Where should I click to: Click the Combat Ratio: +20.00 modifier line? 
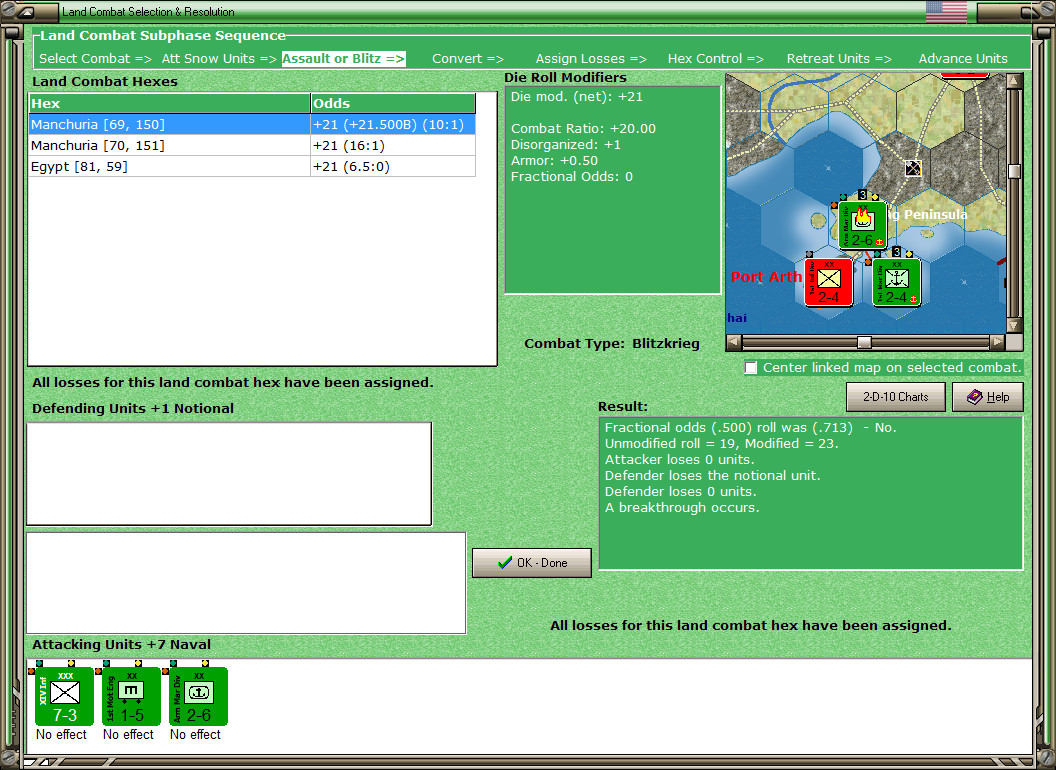583,129
